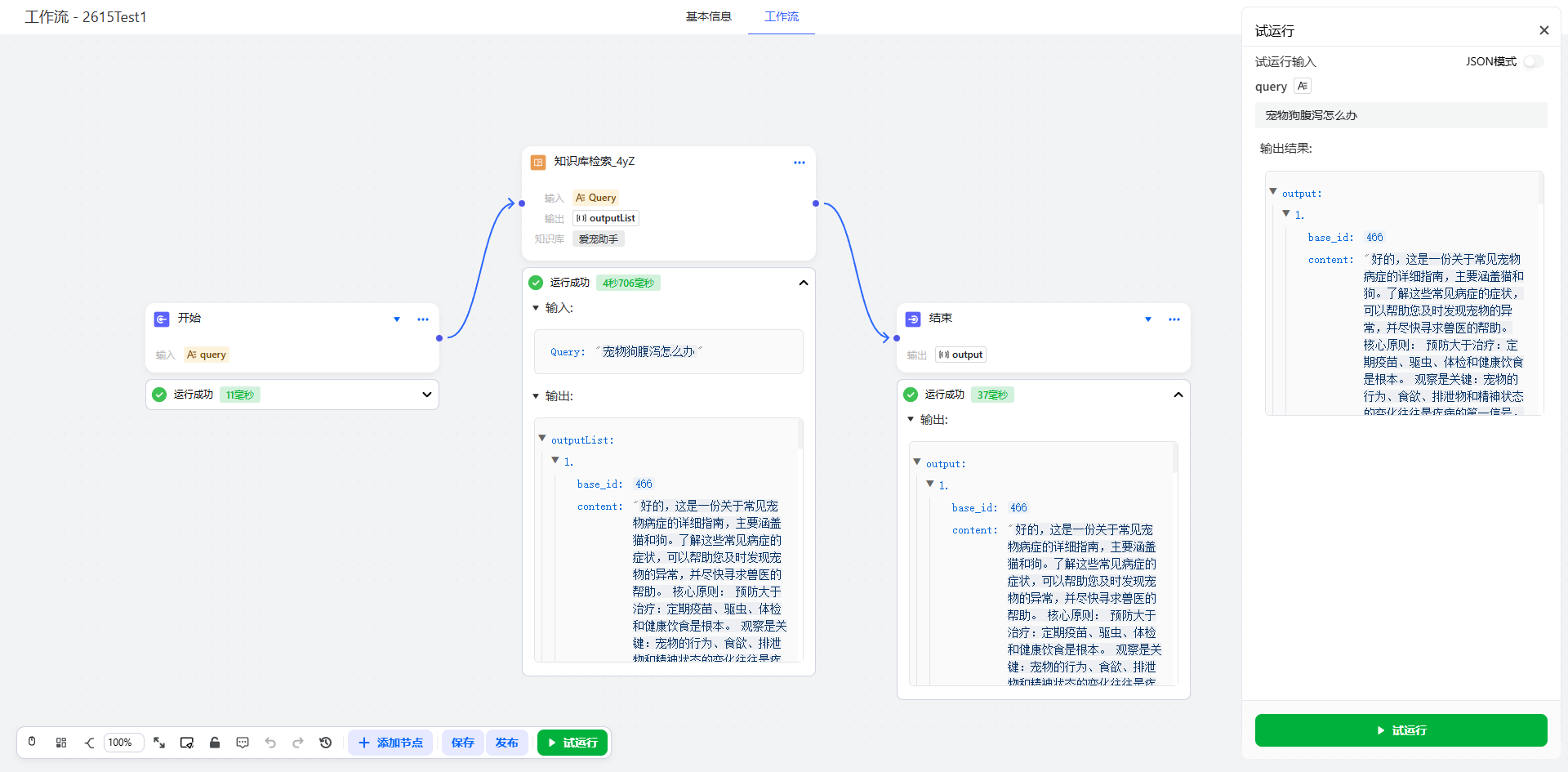Screen dimensions: 1568x772
Task: Toggle the JSON模式 switch
Action: (x=1533, y=62)
